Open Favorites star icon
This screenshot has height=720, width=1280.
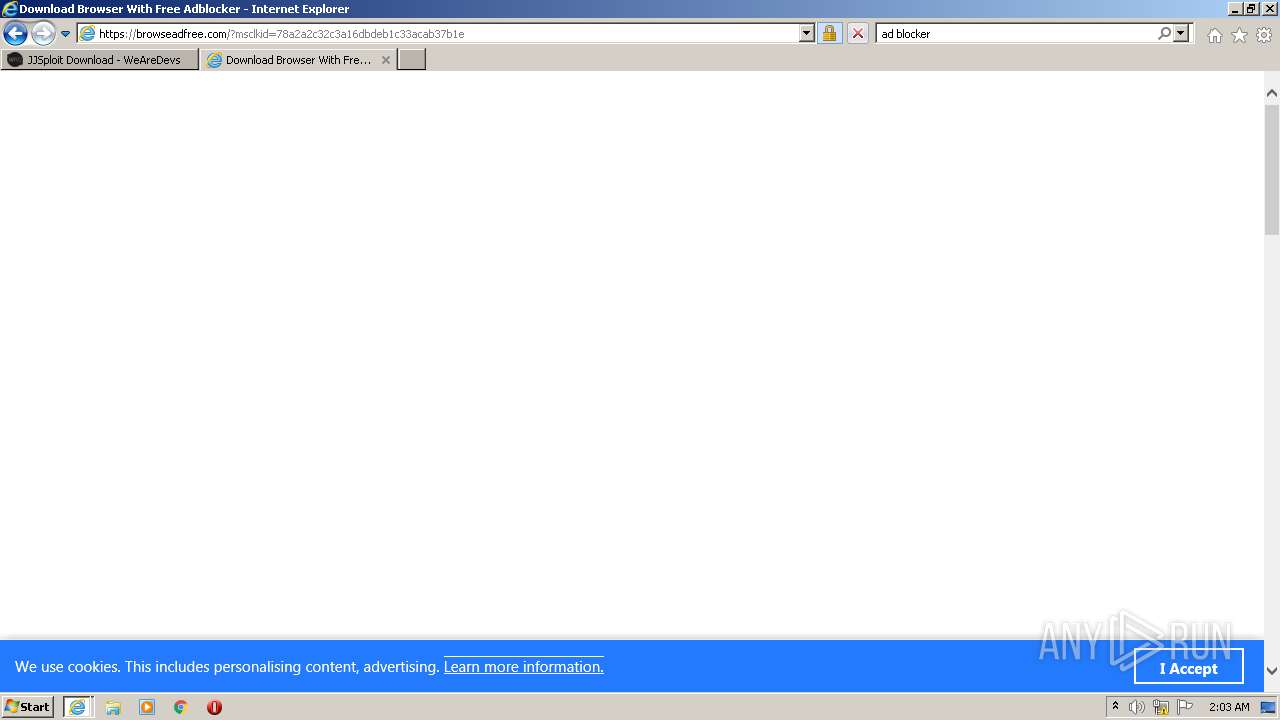tap(1239, 35)
